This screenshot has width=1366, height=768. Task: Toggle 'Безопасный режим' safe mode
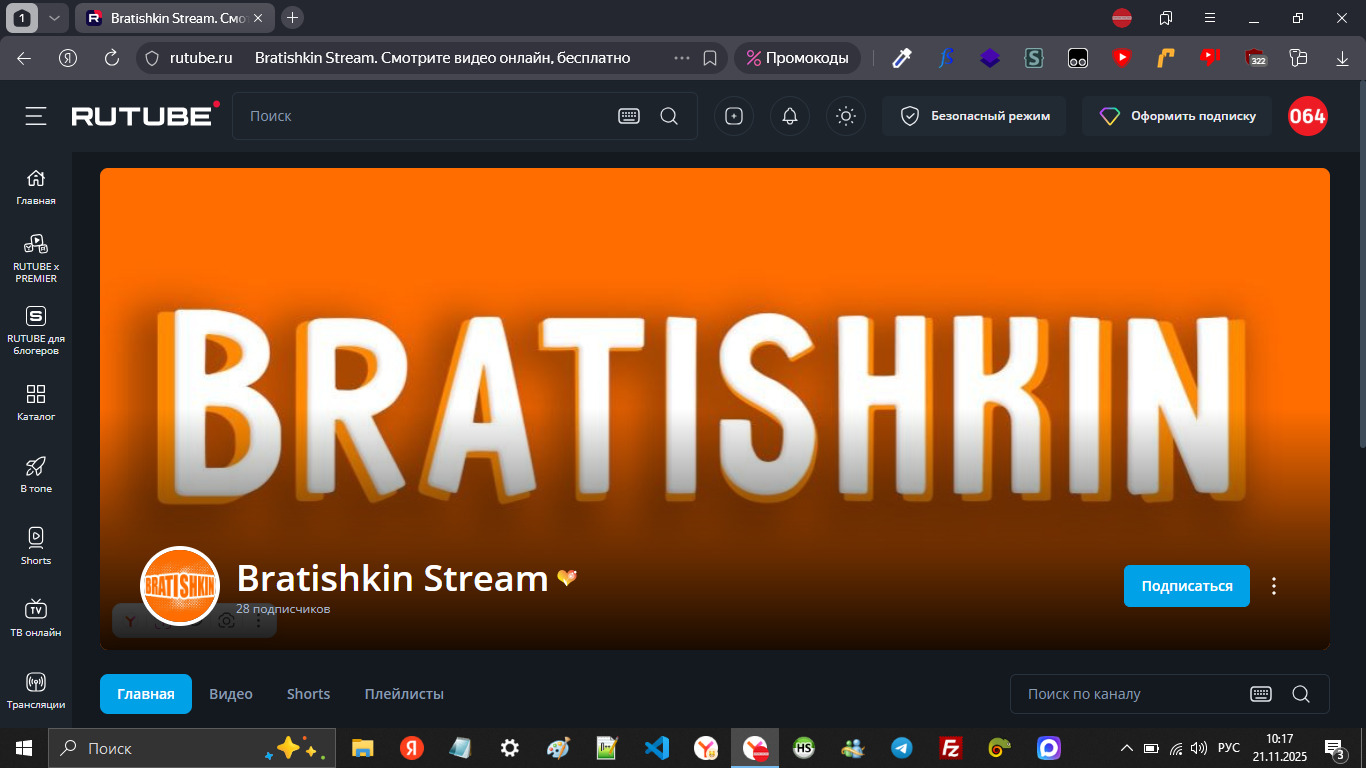point(973,117)
